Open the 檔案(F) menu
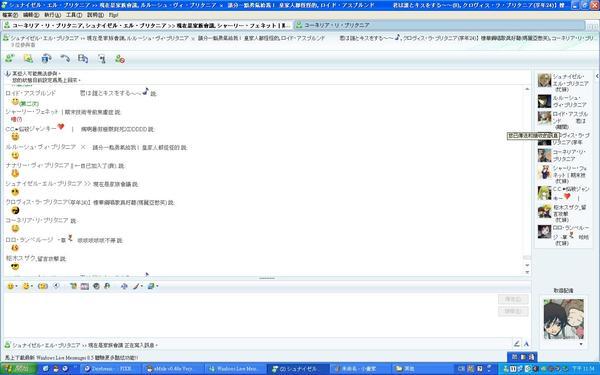 (x=10, y=15)
